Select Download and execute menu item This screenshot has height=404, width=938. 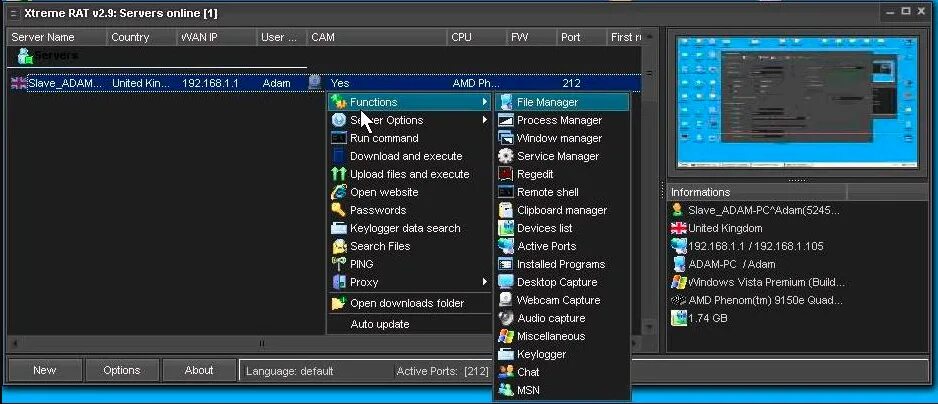tap(409, 156)
